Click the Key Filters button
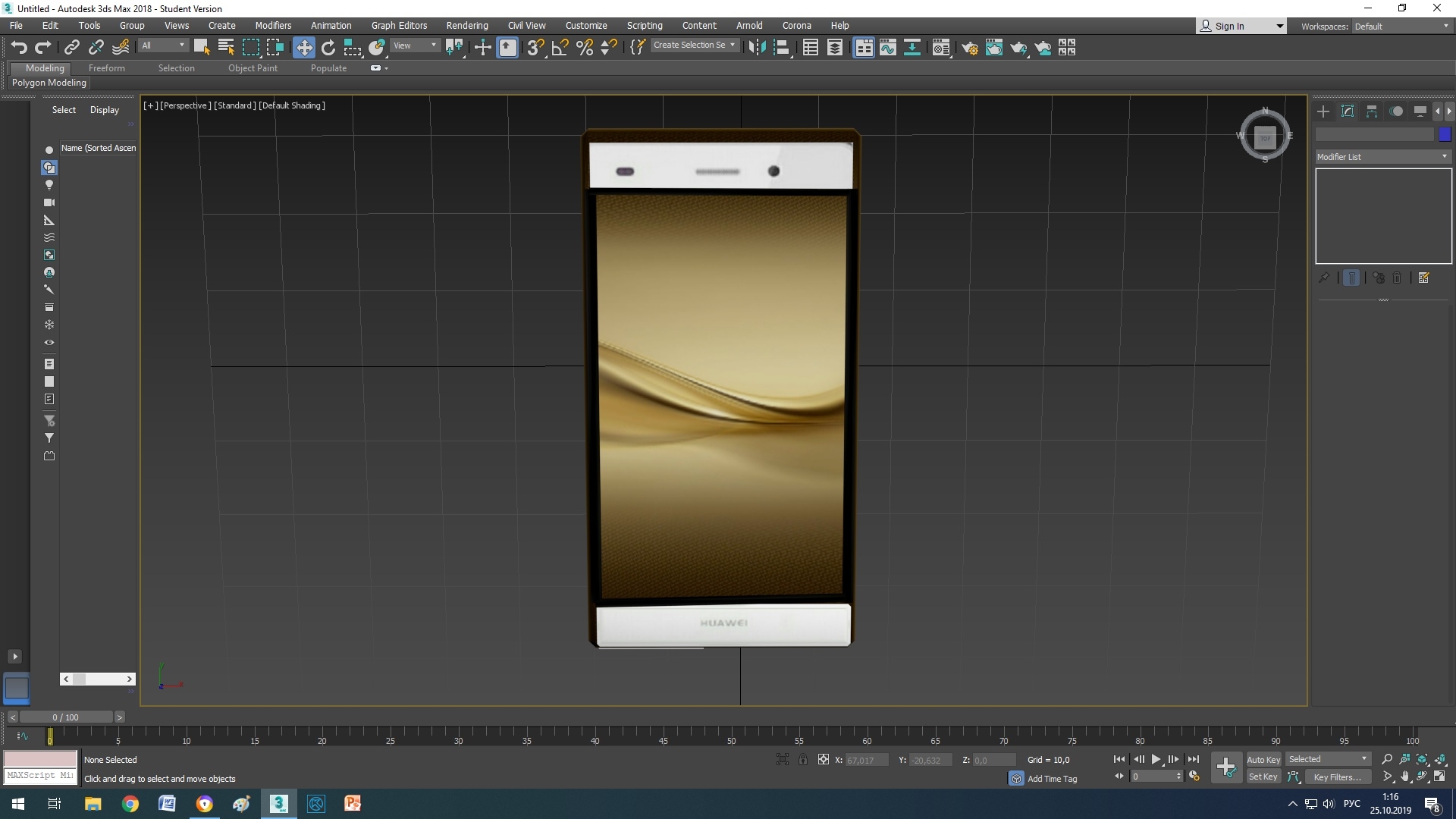The image size is (1456, 819). coord(1337,777)
